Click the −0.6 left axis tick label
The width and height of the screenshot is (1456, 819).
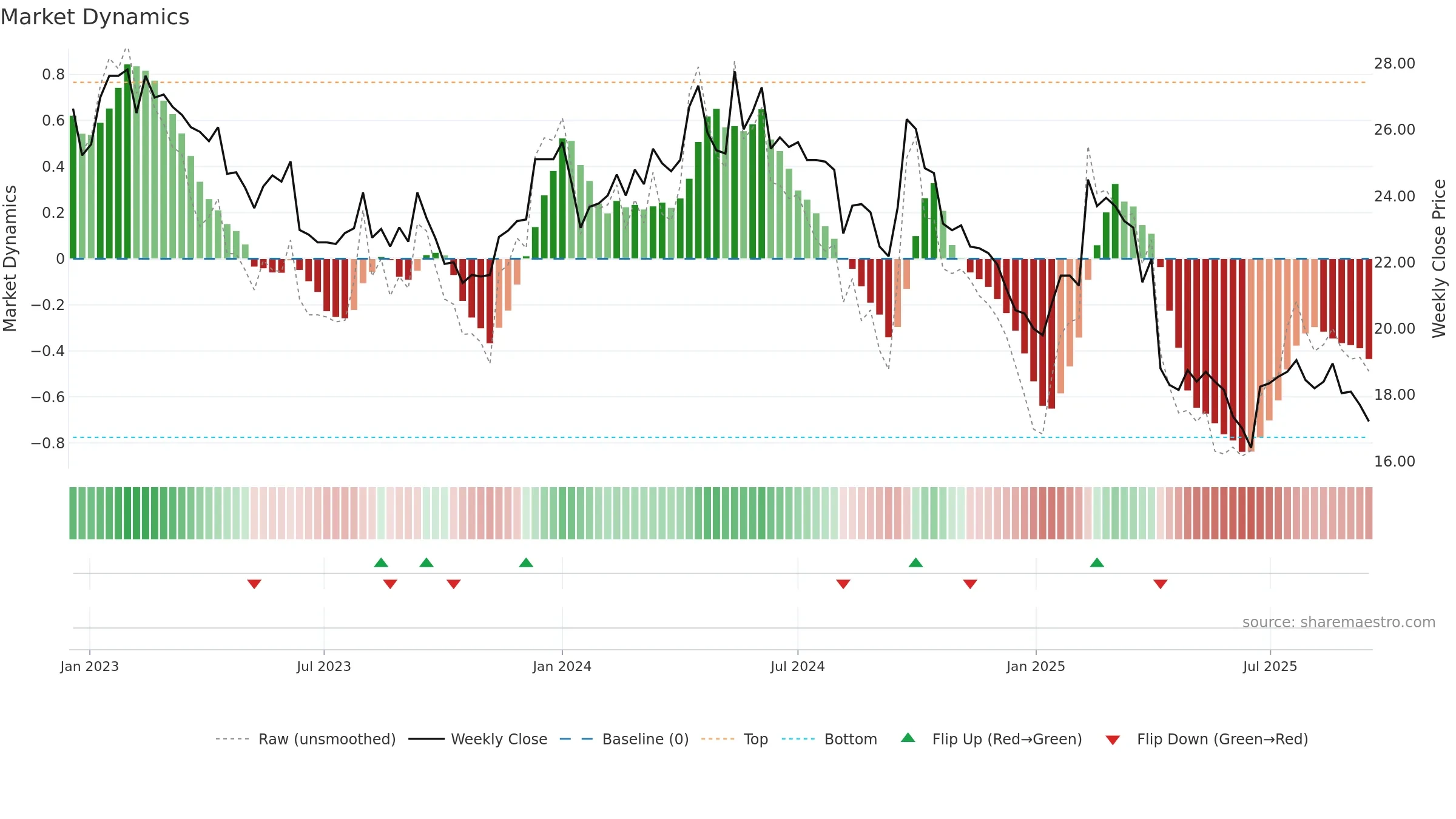coord(48,397)
